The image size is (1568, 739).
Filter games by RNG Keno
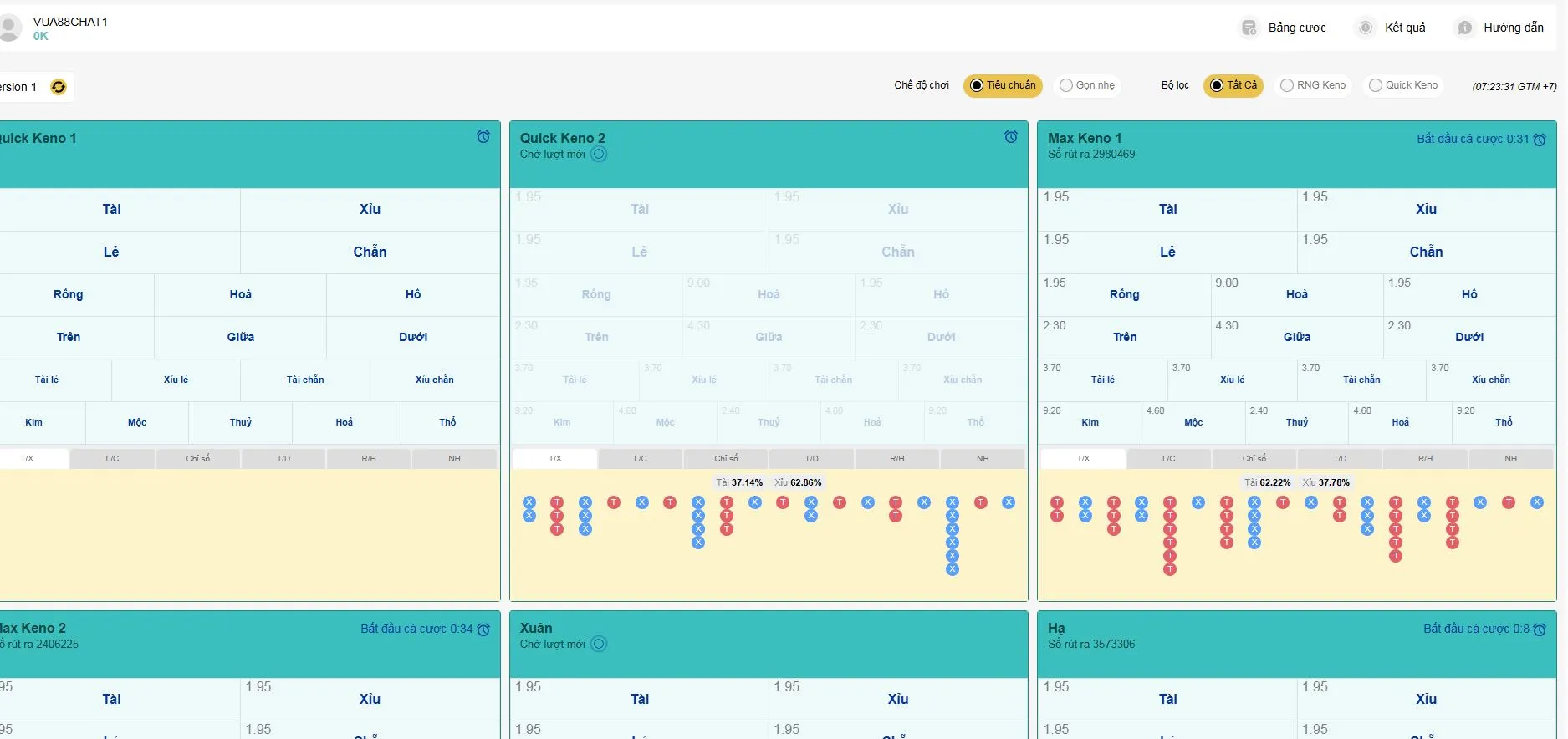[1312, 85]
